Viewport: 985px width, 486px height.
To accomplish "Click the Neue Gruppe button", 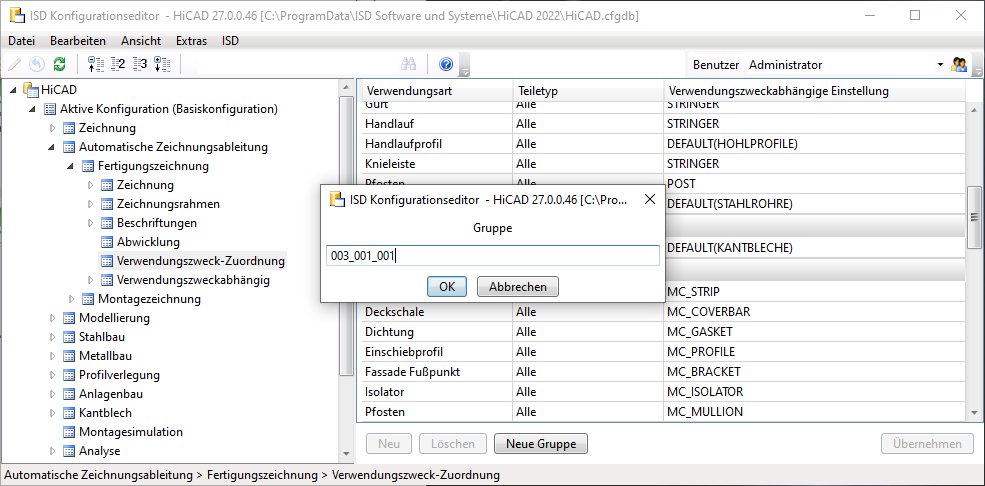I will point(541,444).
